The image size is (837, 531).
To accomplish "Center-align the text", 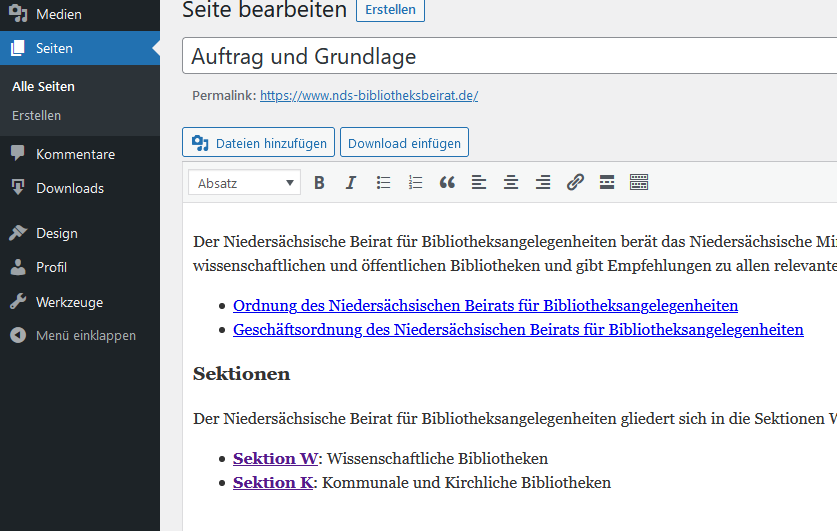I will tap(511, 182).
